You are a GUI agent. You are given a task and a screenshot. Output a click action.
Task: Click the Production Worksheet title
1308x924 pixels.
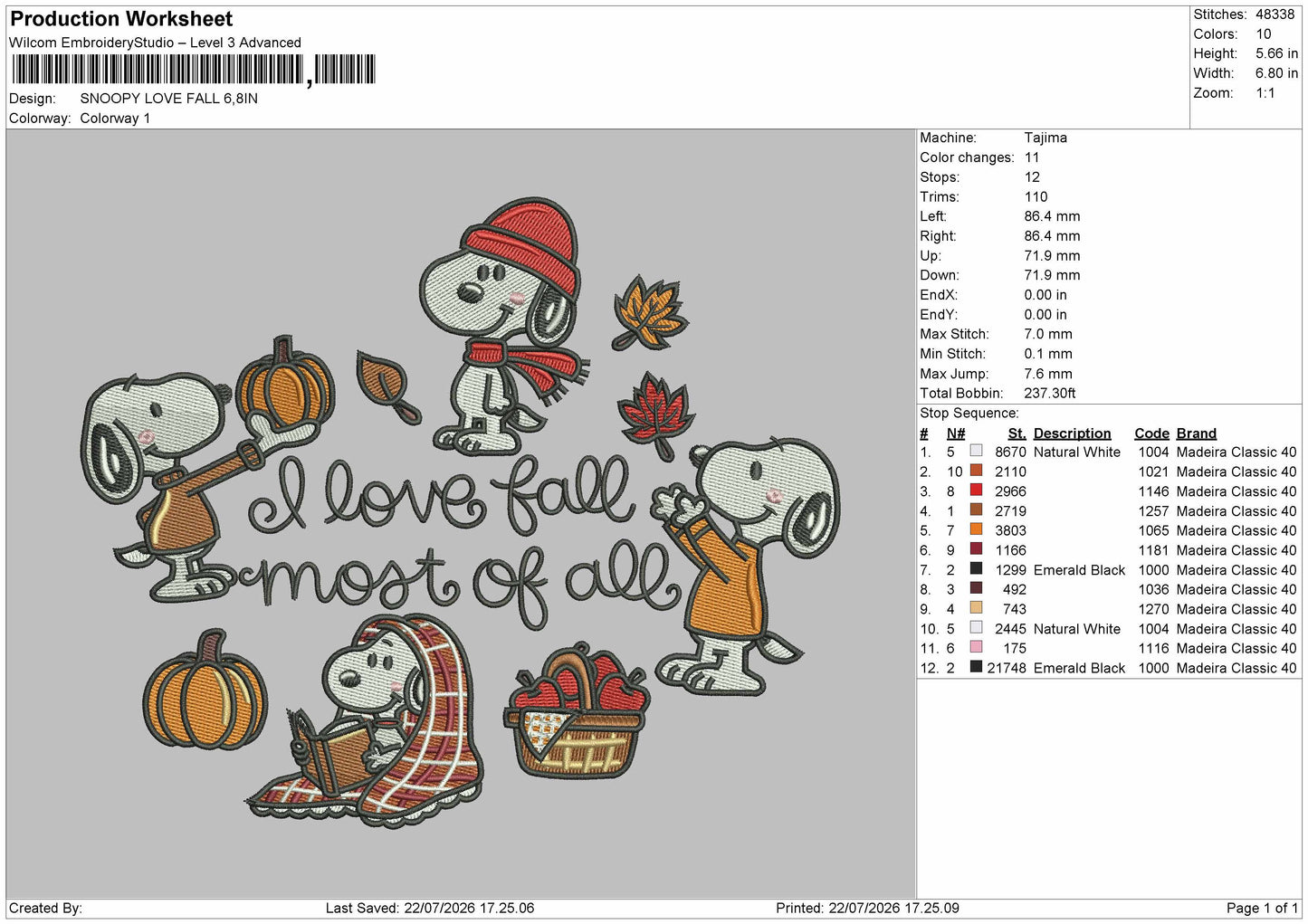pyautogui.click(x=121, y=19)
